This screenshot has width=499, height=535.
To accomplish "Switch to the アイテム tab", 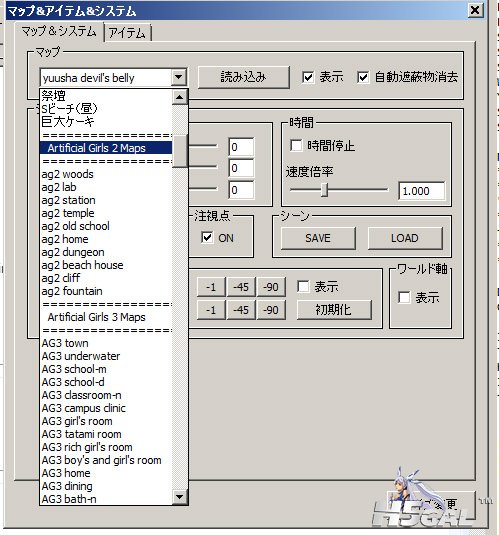I will coord(127,33).
